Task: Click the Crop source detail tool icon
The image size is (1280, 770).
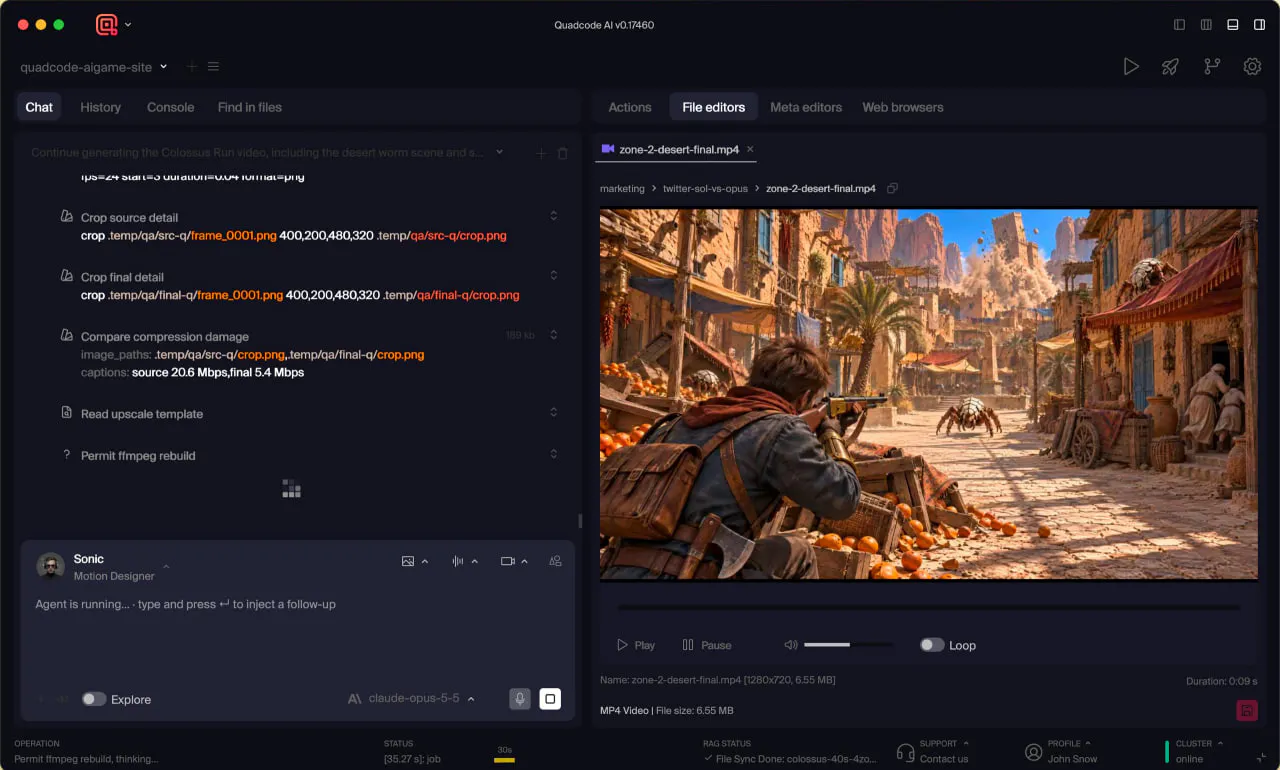Action: (x=67, y=216)
